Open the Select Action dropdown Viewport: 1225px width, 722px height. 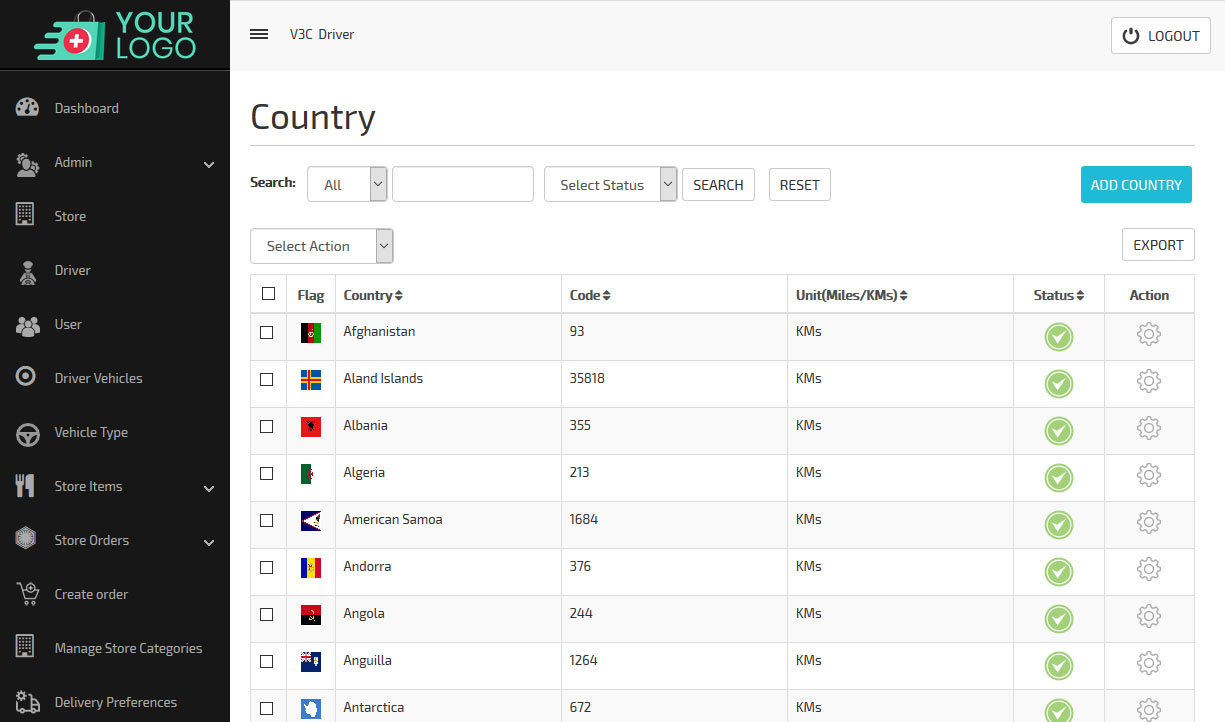[x=322, y=246]
